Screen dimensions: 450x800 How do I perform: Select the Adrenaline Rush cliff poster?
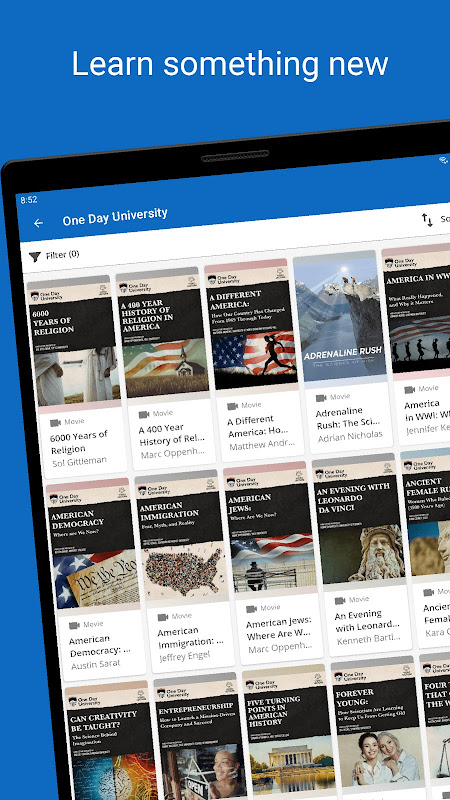click(x=340, y=317)
